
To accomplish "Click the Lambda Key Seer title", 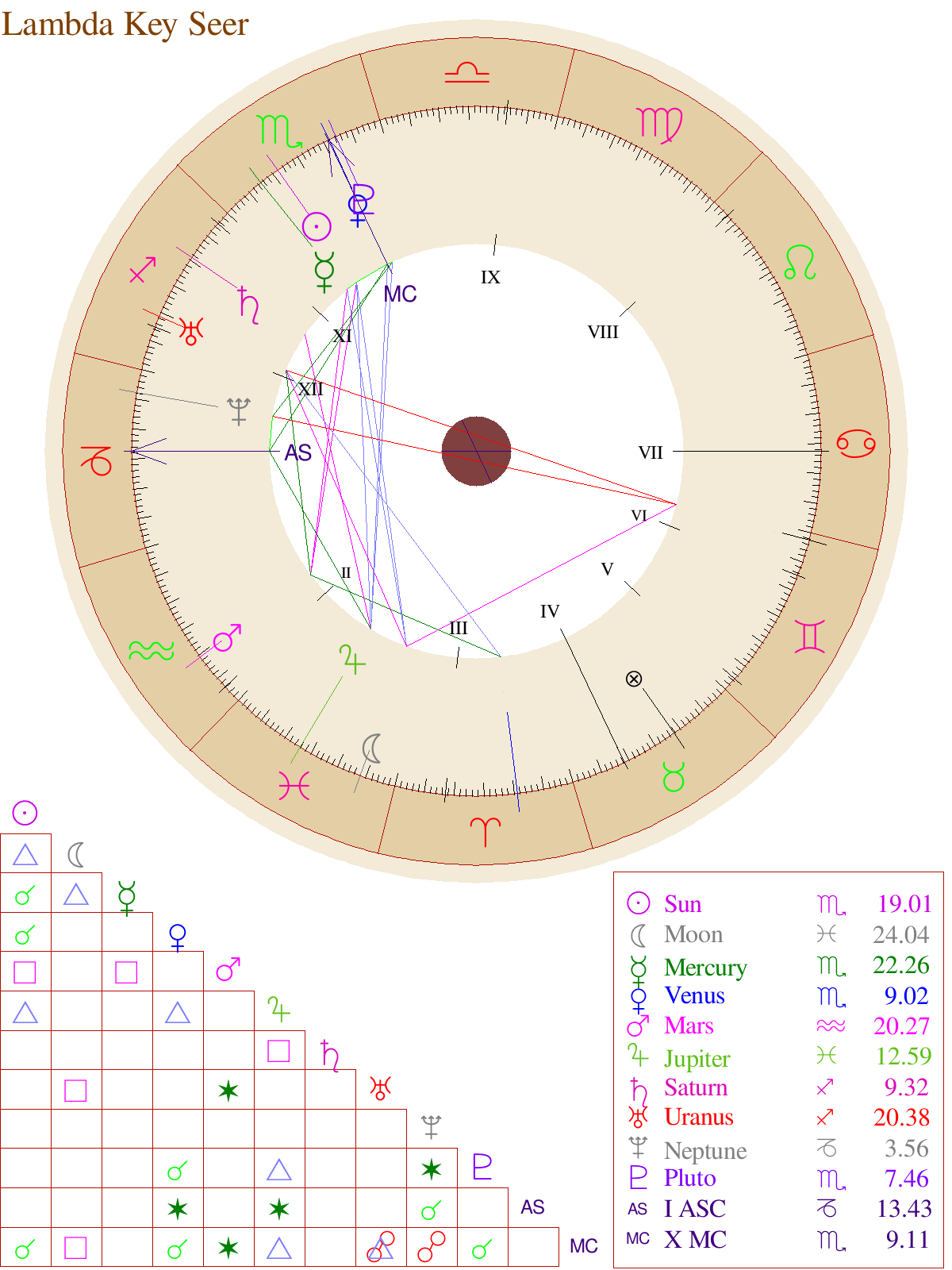I will [x=125, y=24].
